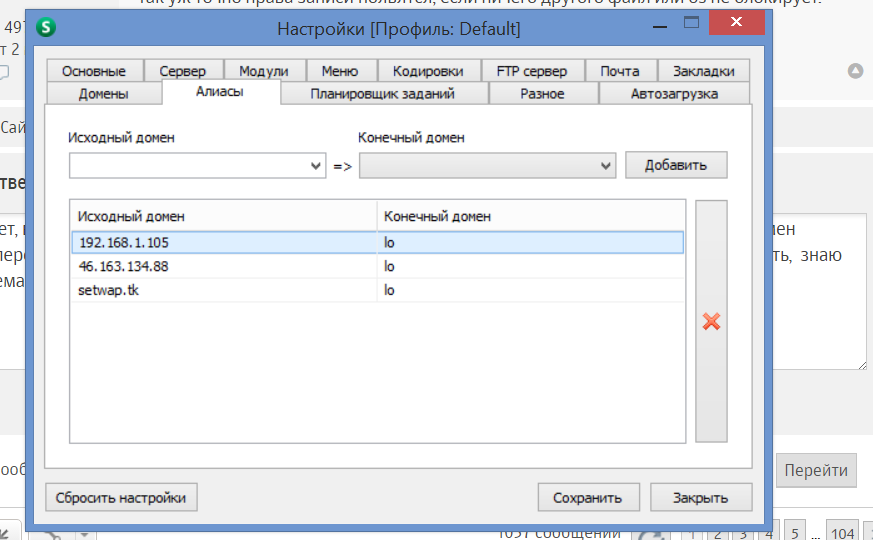Open the Автозагрузка tab

tap(674, 94)
